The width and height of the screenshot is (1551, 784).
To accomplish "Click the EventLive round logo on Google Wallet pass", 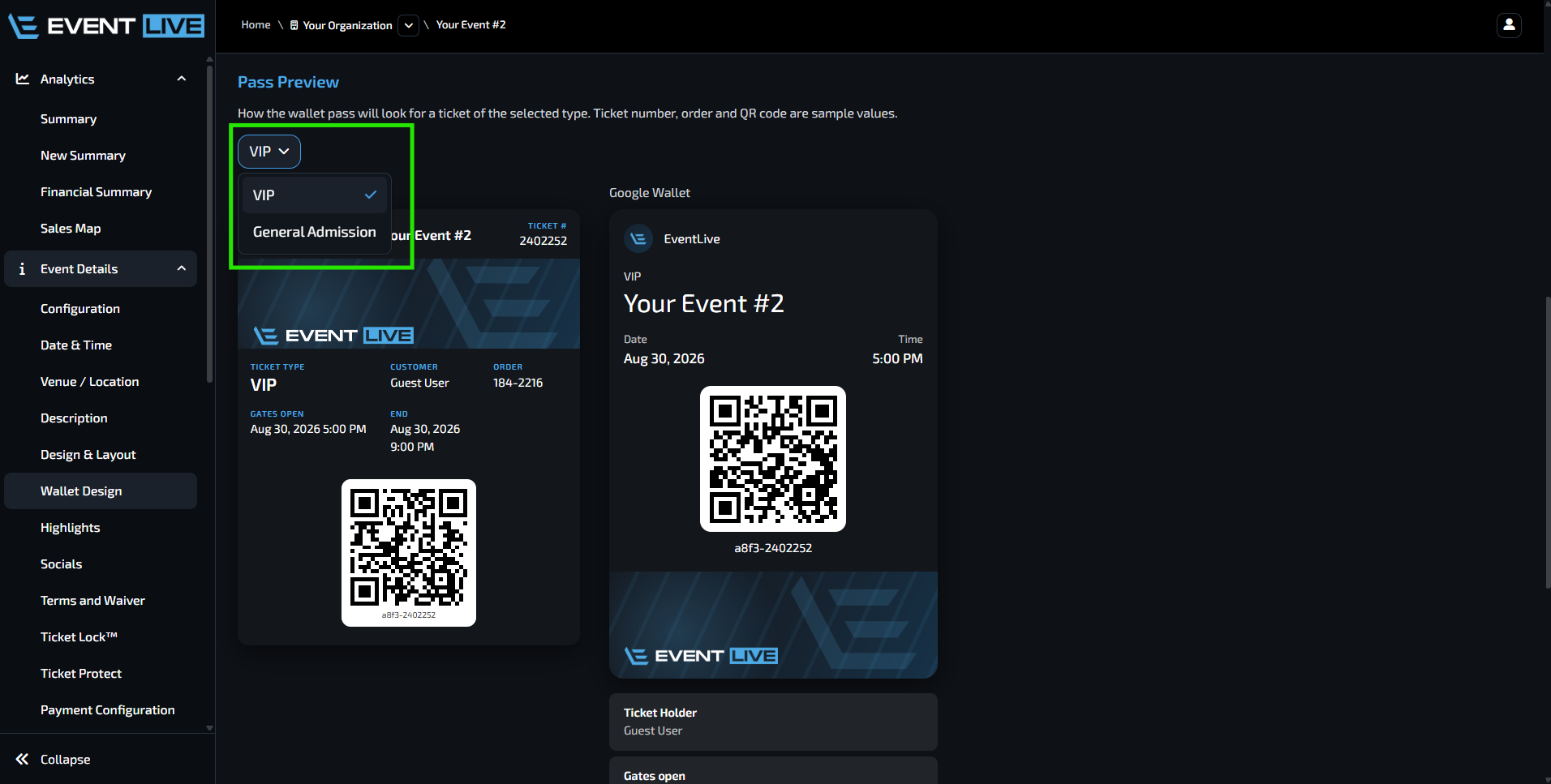I will [x=638, y=238].
